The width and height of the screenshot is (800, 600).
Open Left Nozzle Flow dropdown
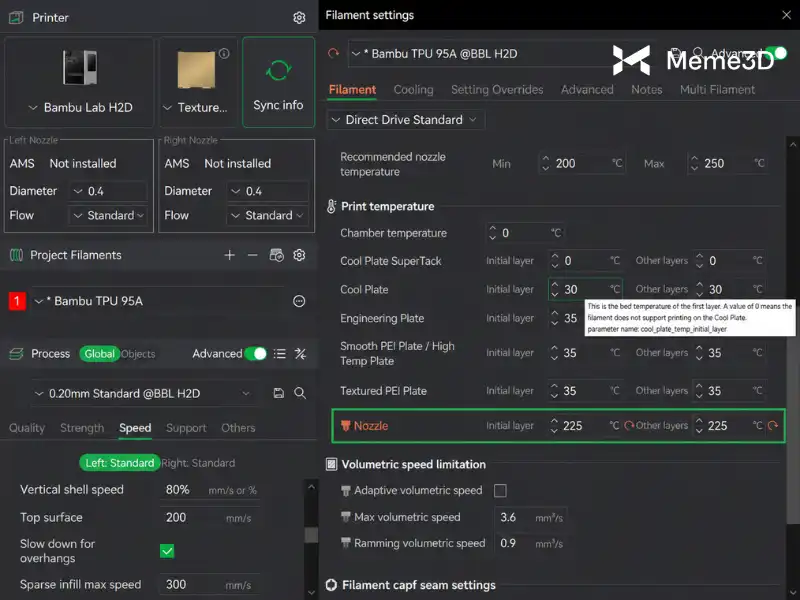(x=108, y=215)
